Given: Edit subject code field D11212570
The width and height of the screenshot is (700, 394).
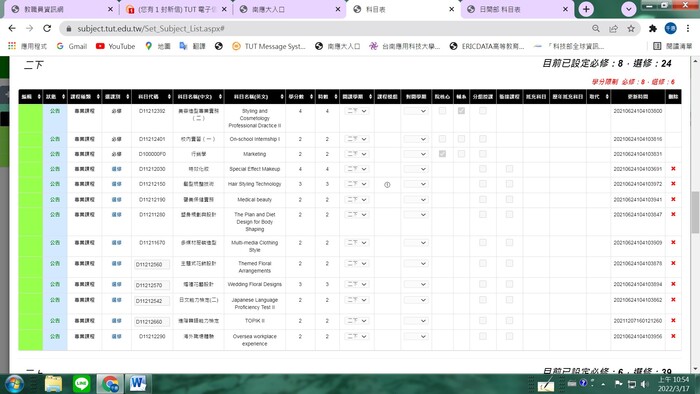Looking at the screenshot, I should tap(152, 285).
